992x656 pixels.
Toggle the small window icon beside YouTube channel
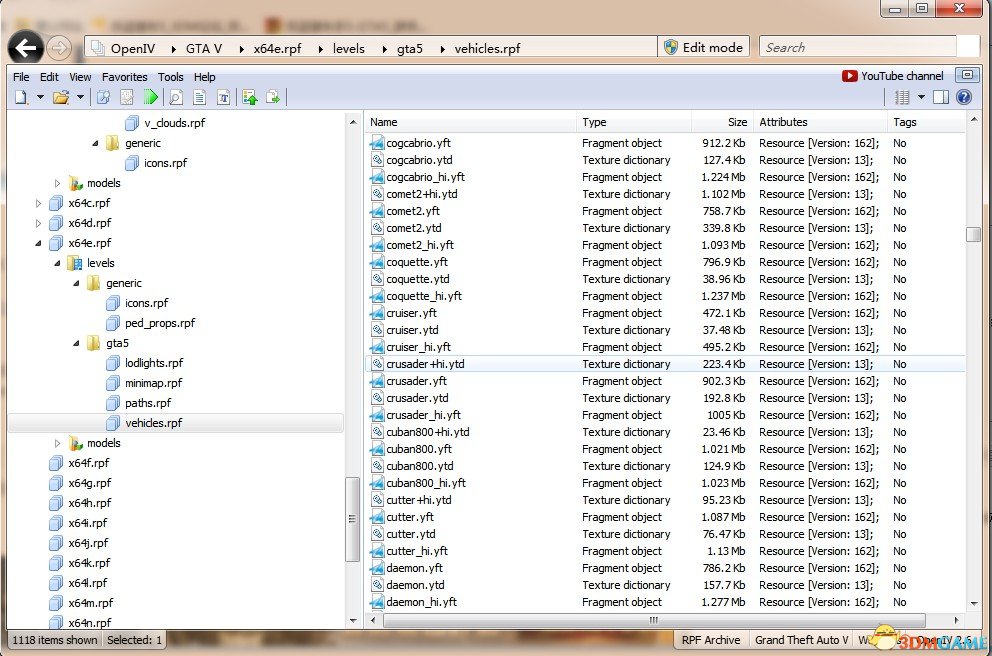click(967, 75)
